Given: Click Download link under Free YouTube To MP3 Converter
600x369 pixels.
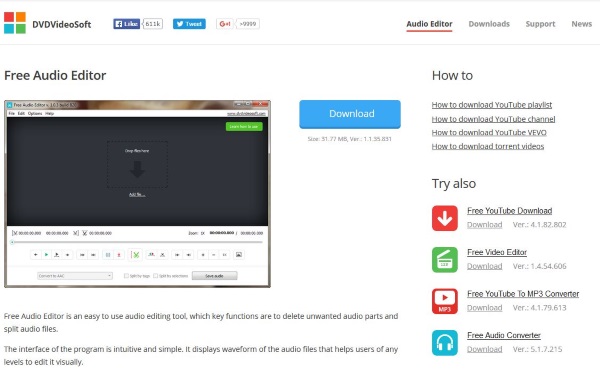Looking at the screenshot, I should pyautogui.click(x=484, y=308).
